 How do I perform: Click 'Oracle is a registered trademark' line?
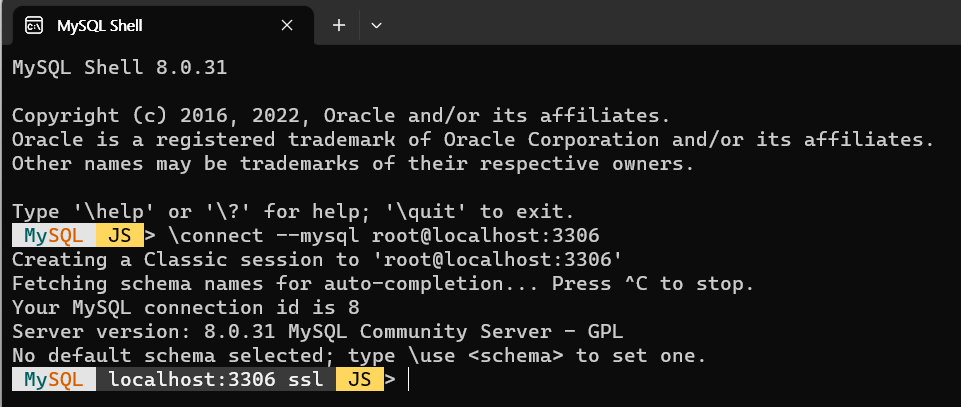[x=473, y=140]
